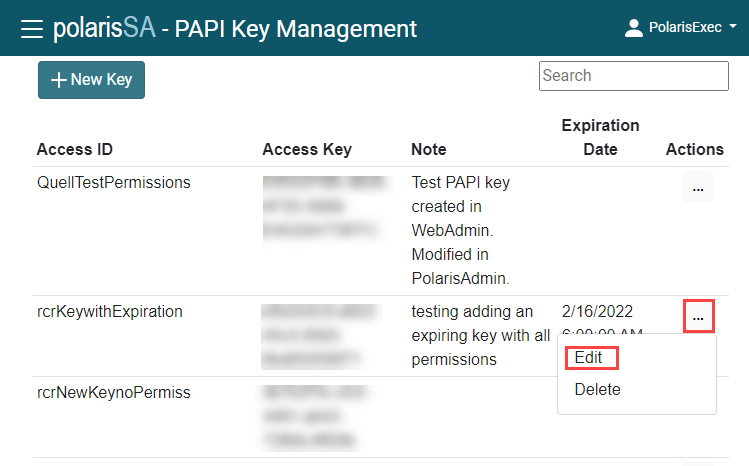Sort by the Access Key column header
The height and width of the screenshot is (466, 749).
[307, 149]
